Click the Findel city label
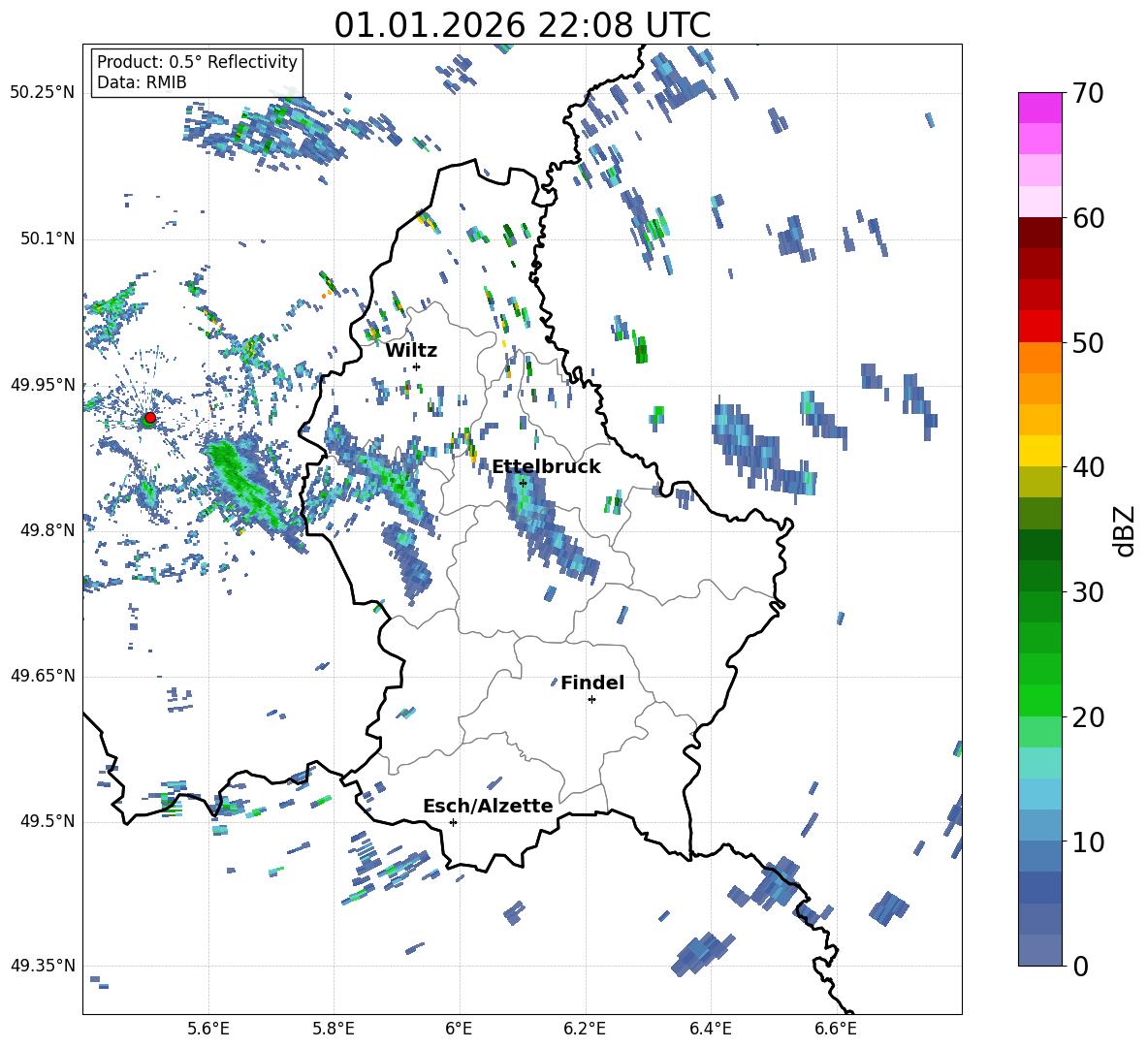 point(592,683)
